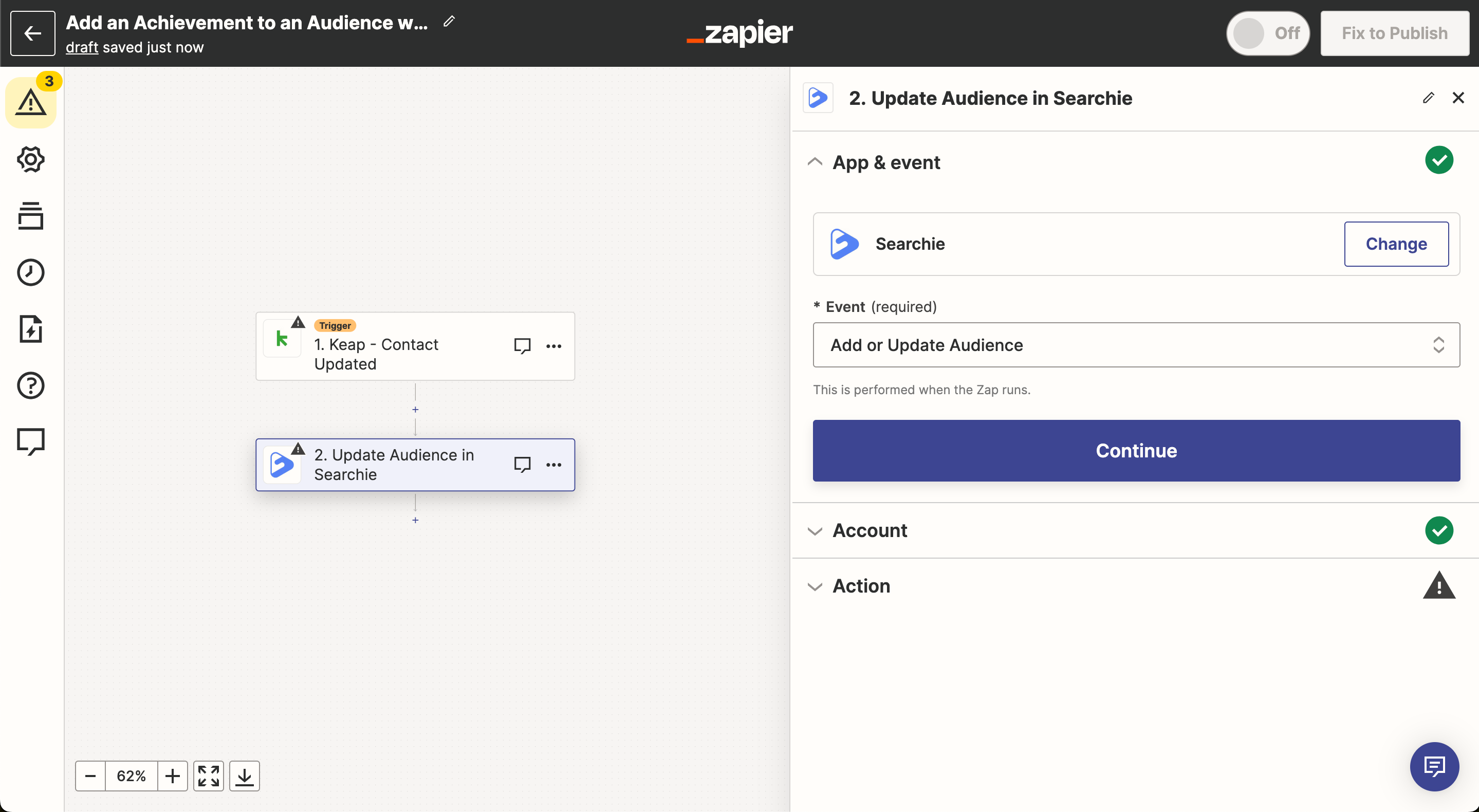Click the draft link under title
Screen dimensions: 1479x812
click(82, 48)
